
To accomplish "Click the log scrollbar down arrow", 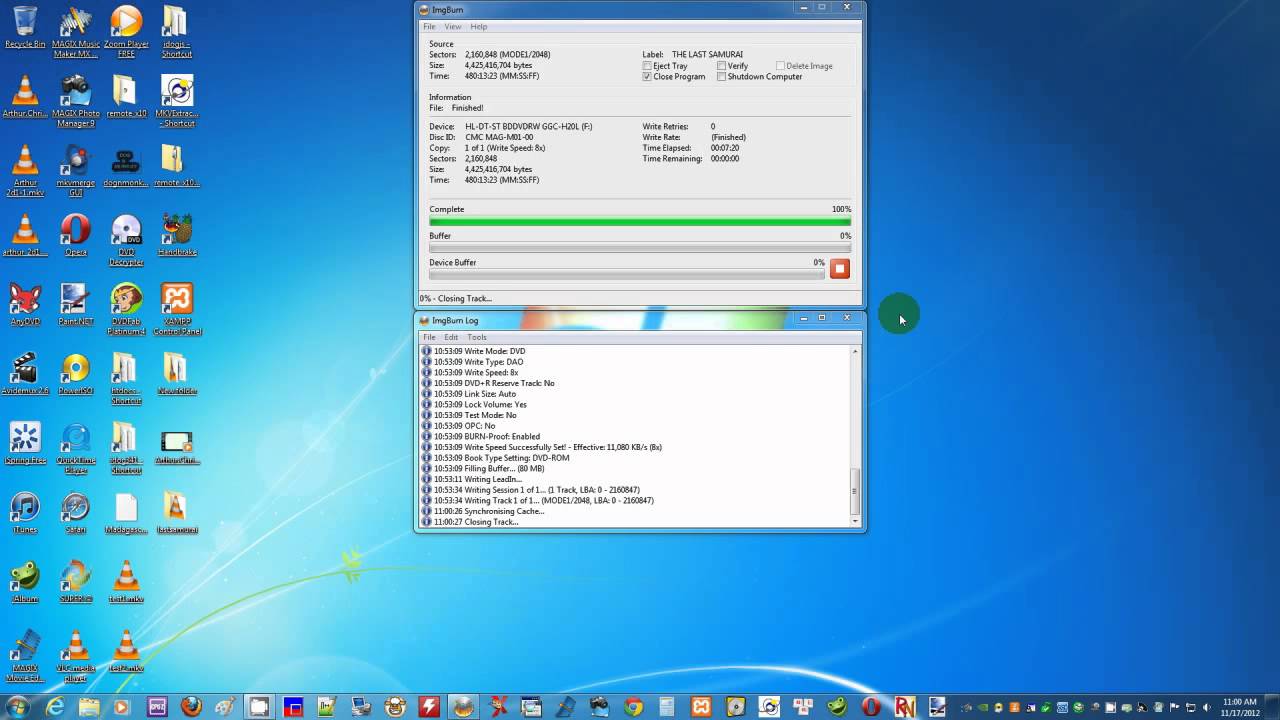I will coord(855,521).
